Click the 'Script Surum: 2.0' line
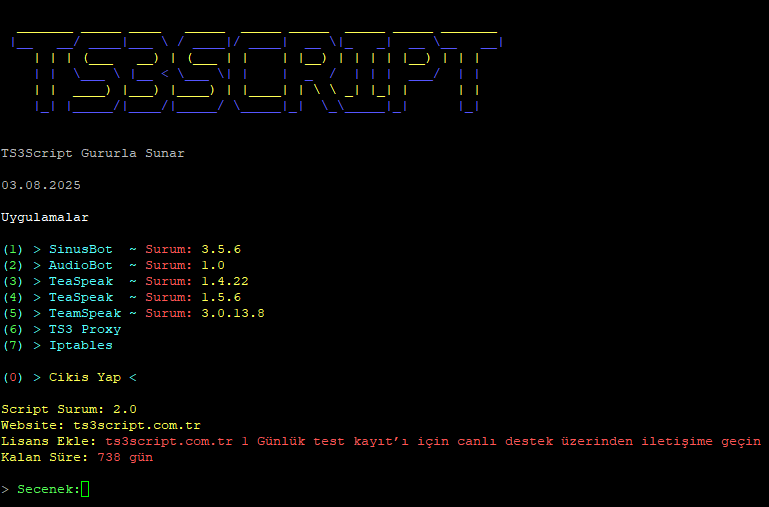Viewport: 769px width, 507px height. click(69, 409)
